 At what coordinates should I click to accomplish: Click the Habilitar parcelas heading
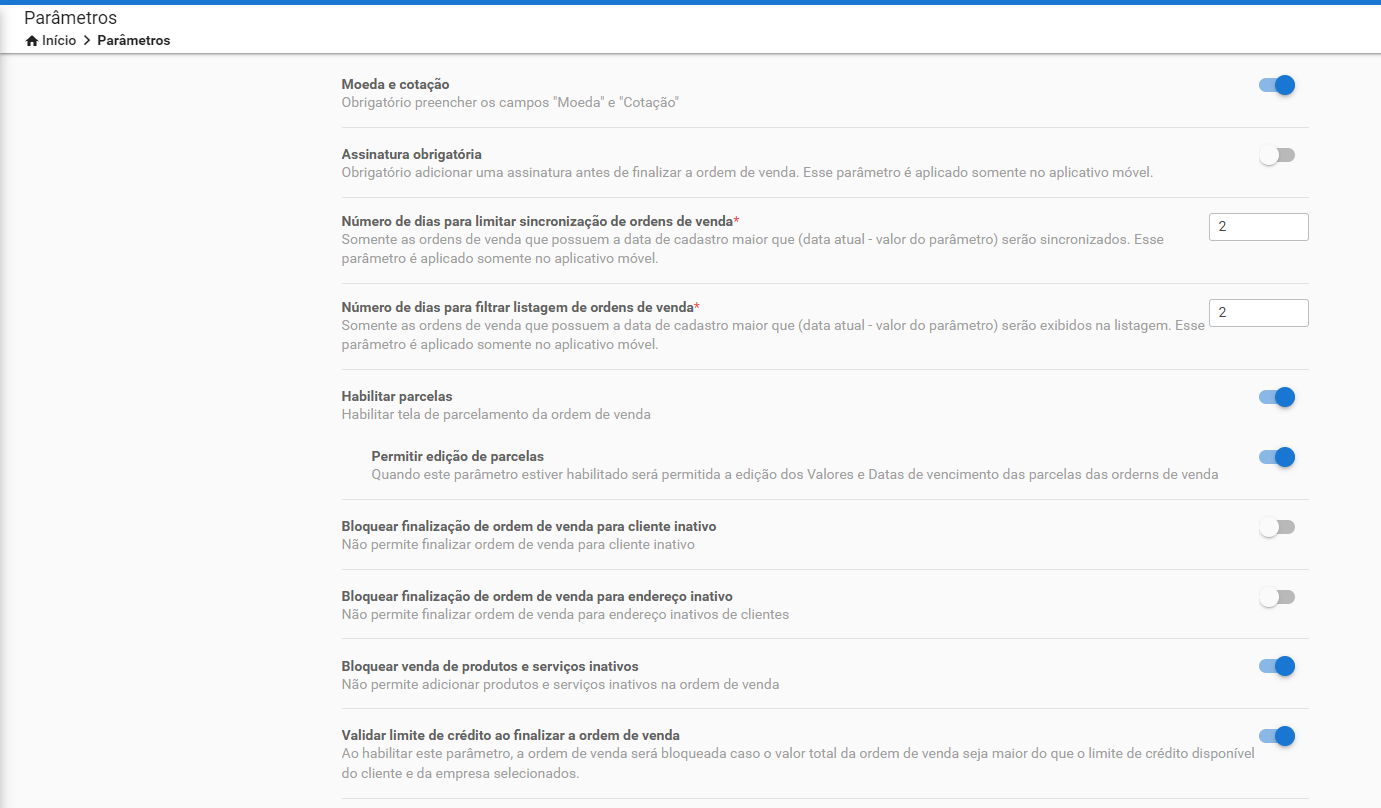[397, 396]
